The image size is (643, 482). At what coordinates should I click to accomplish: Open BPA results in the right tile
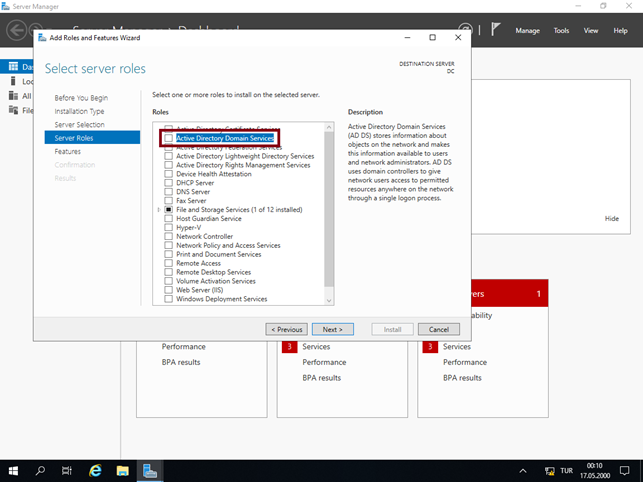coord(462,378)
